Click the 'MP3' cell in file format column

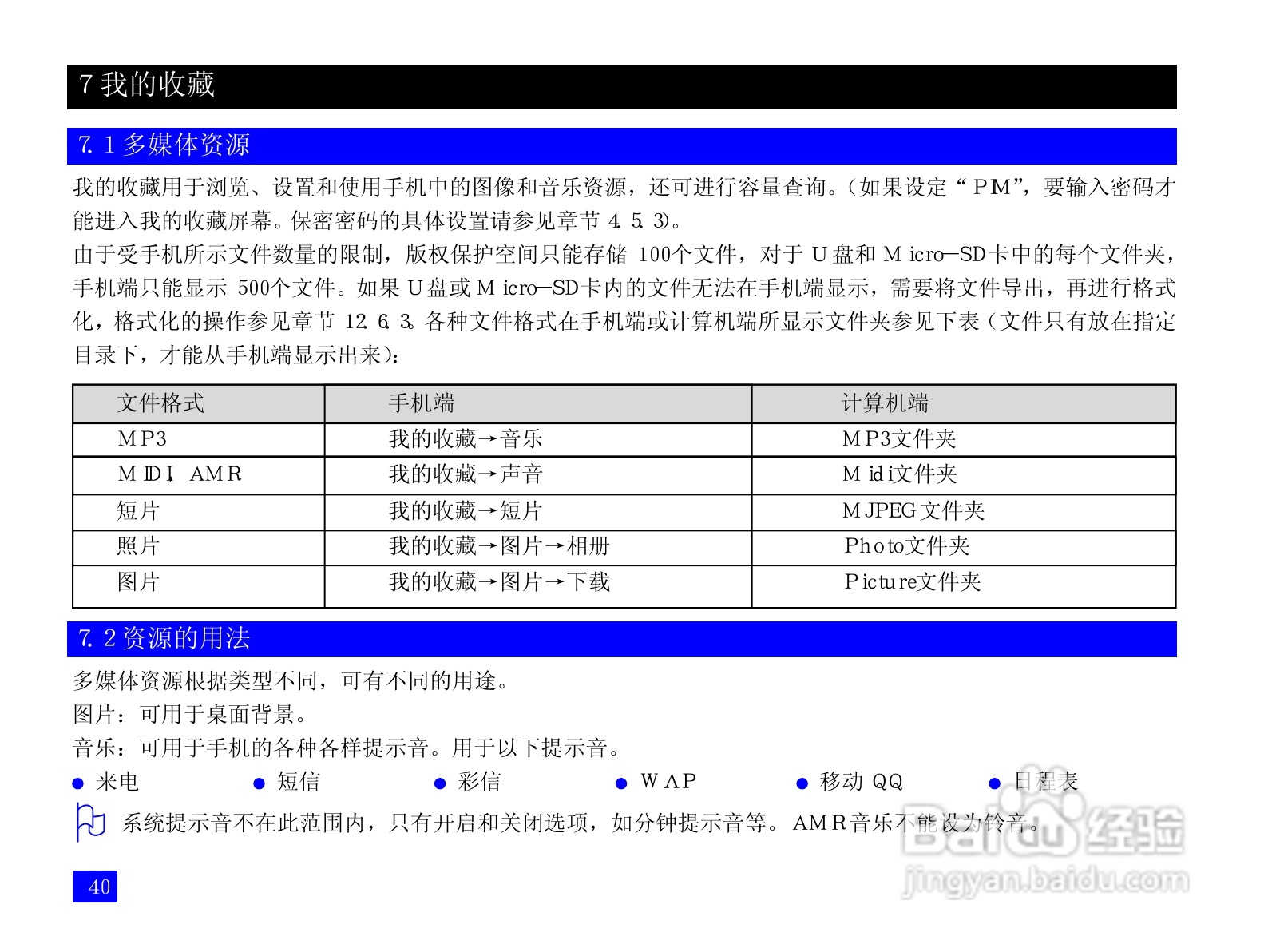click(142, 438)
